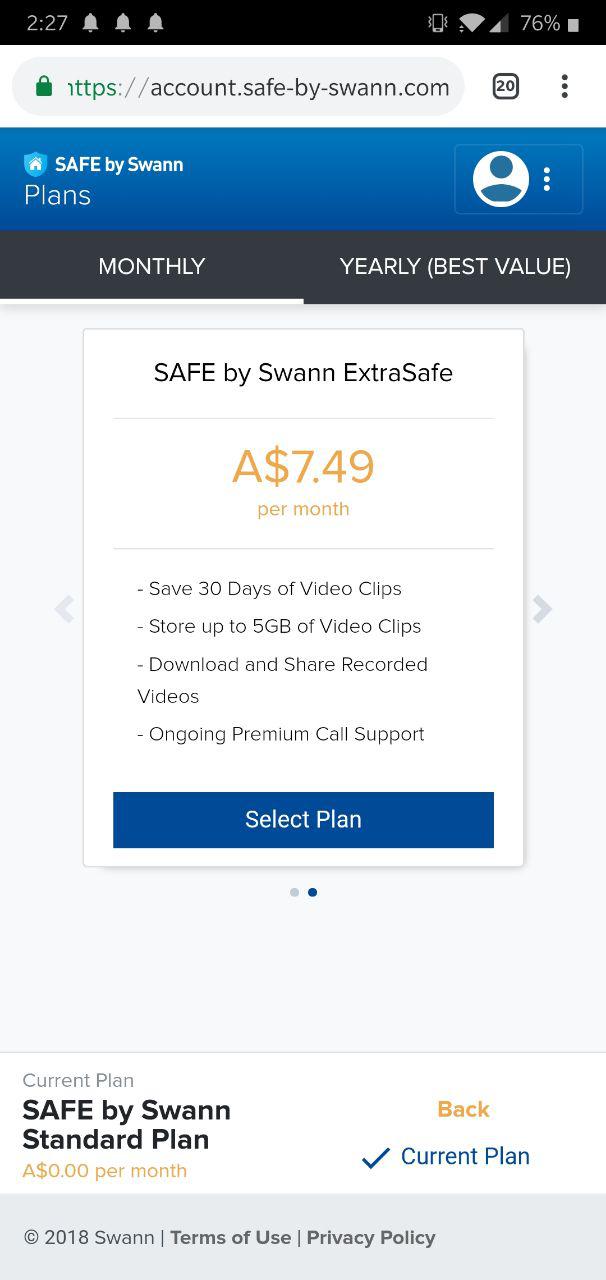Tap the green secure padlock icon
Viewport: 606px width, 1280px height.
pyautogui.click(x=43, y=87)
